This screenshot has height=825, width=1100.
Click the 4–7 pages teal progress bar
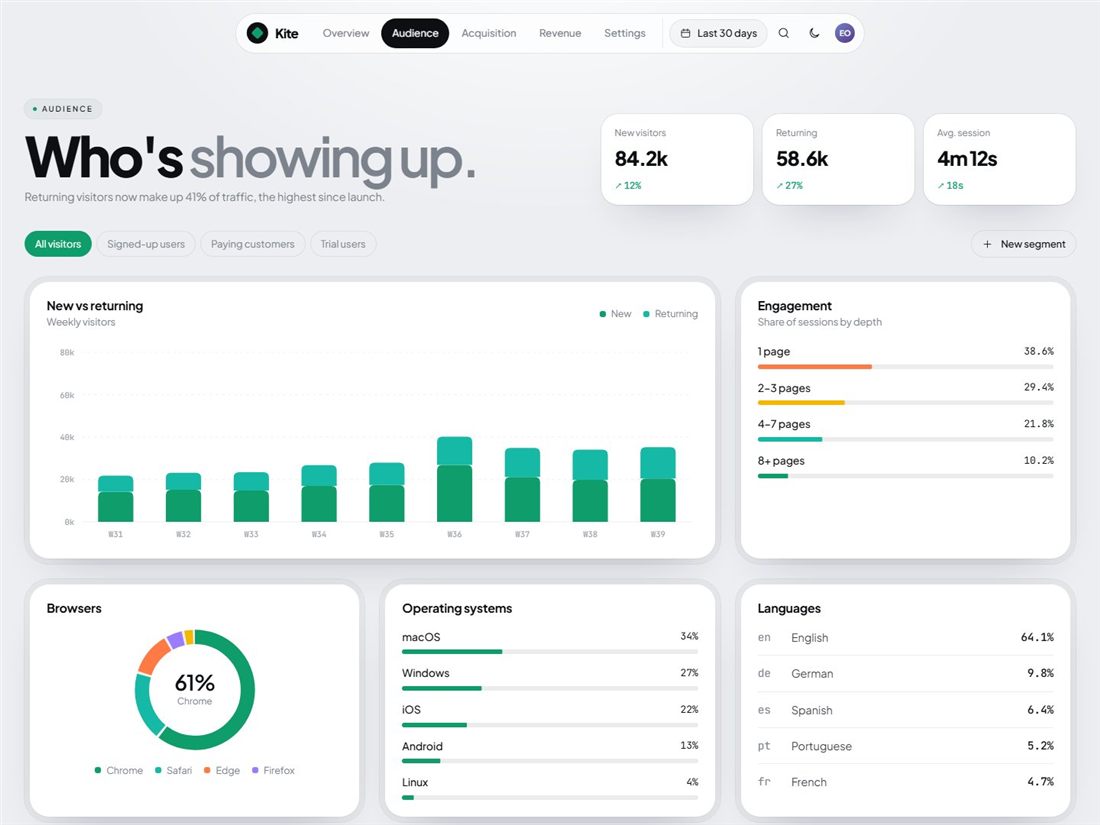(x=790, y=439)
